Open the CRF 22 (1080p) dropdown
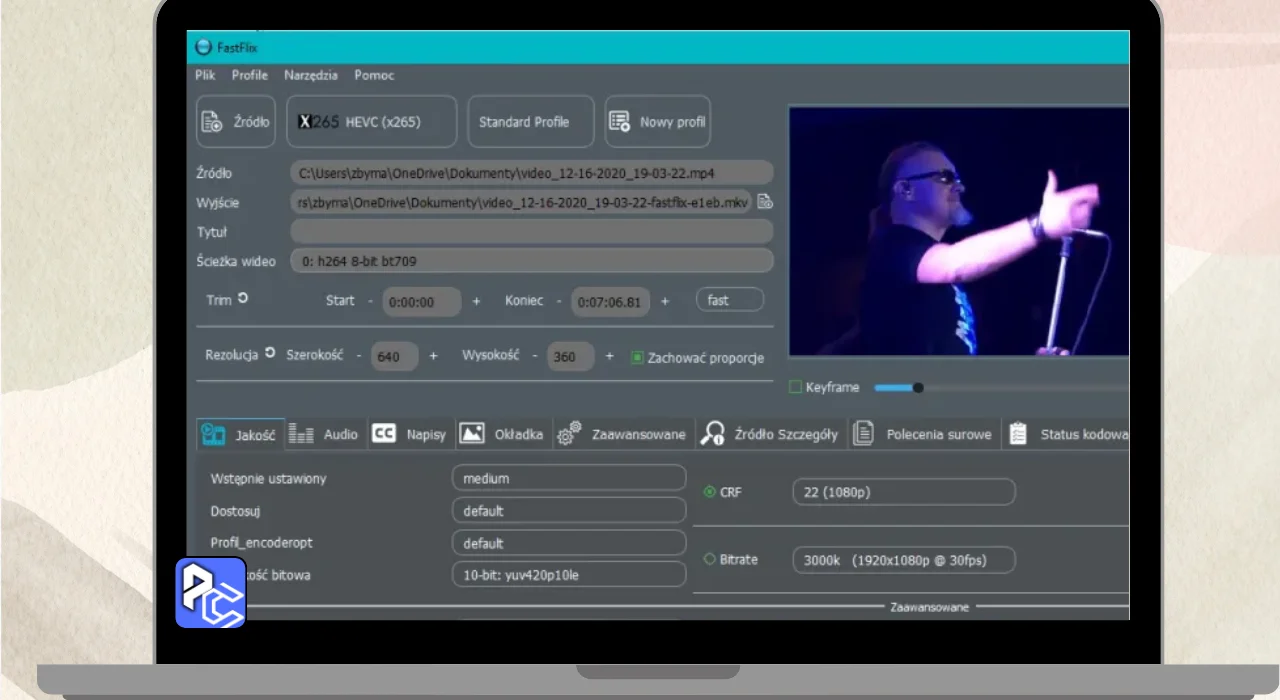This screenshot has width=1280, height=700. coord(902,492)
